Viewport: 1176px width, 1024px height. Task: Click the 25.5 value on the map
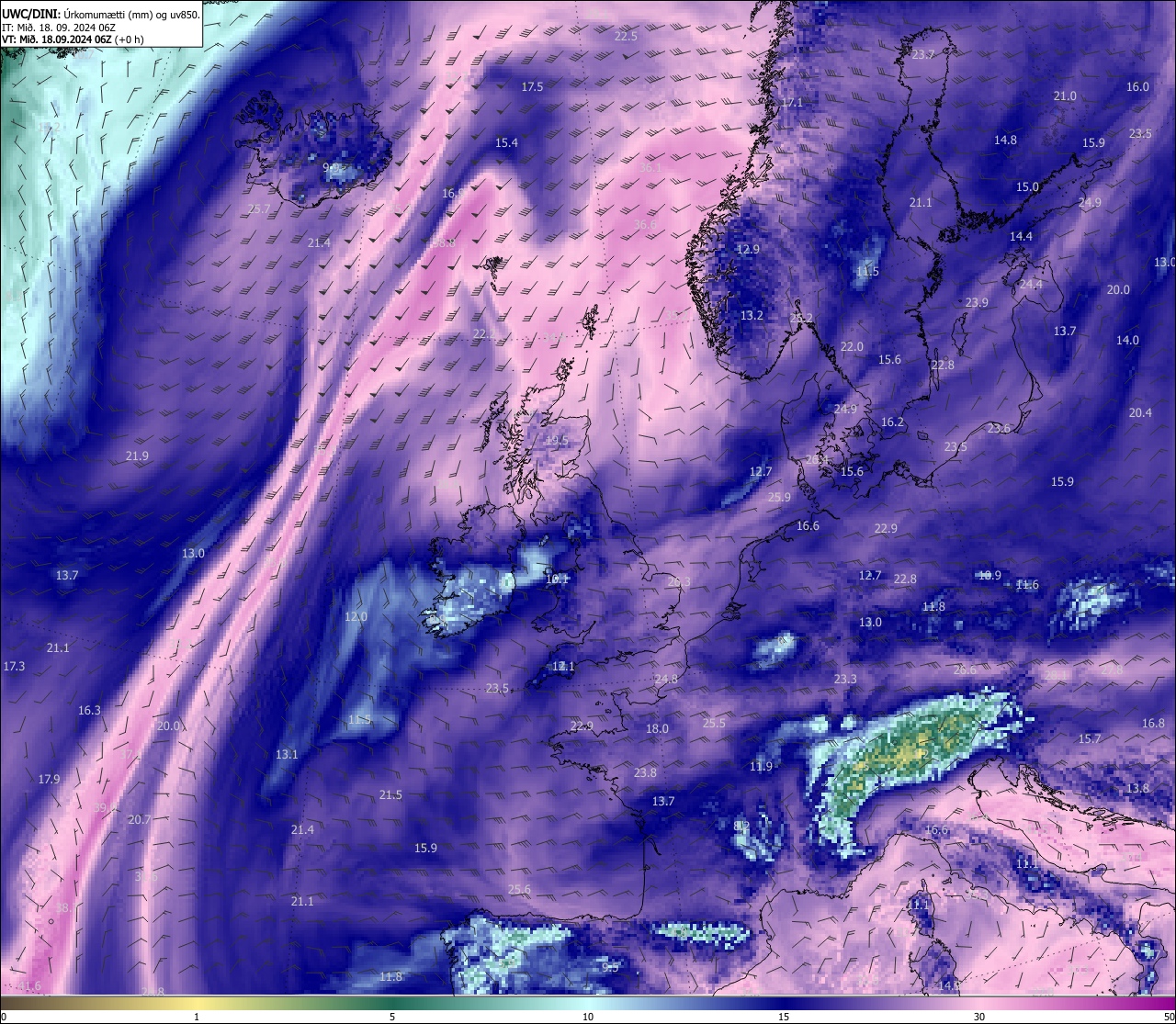click(x=714, y=724)
